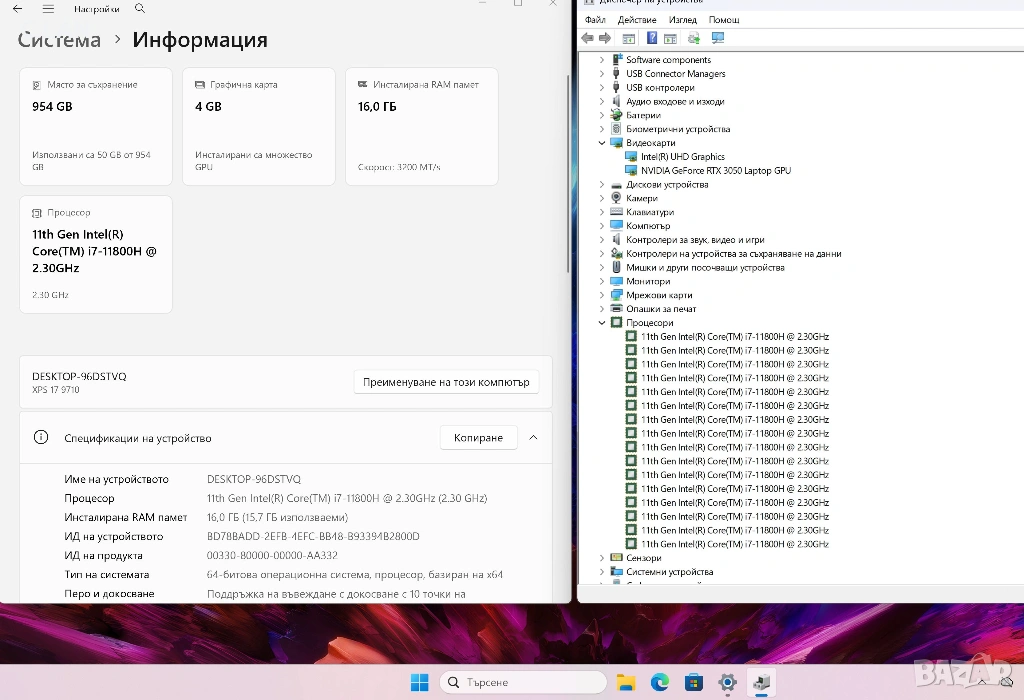1024x700 pixels.
Task: Click the scan for hardware changes icon
Action: coord(717,38)
